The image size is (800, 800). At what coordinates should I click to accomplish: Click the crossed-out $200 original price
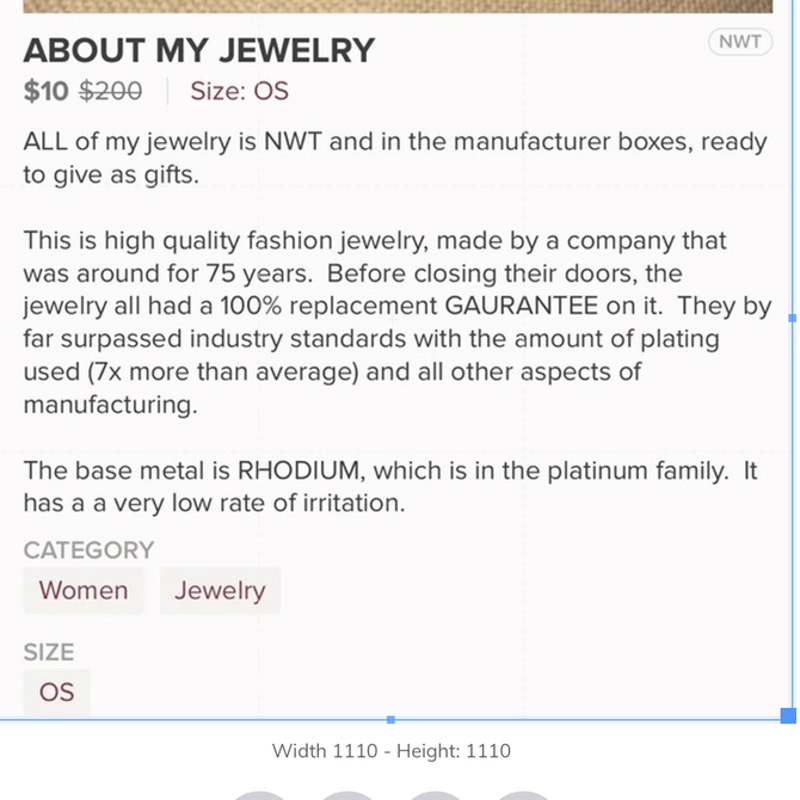[111, 91]
